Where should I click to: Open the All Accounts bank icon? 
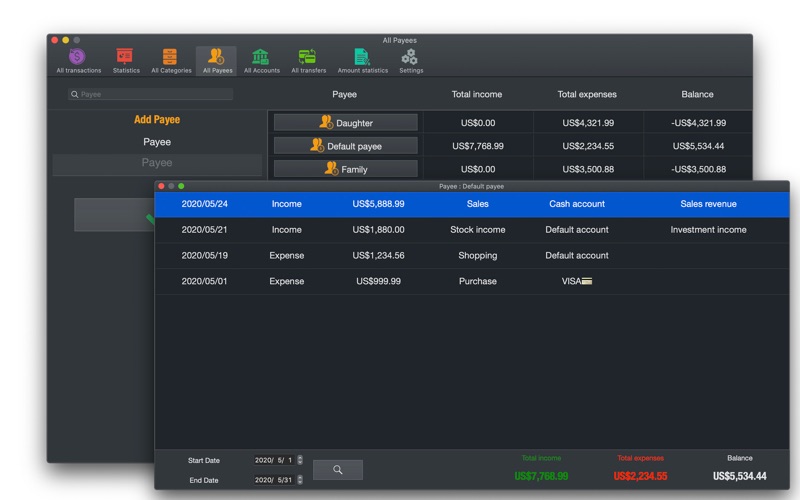click(x=261, y=61)
